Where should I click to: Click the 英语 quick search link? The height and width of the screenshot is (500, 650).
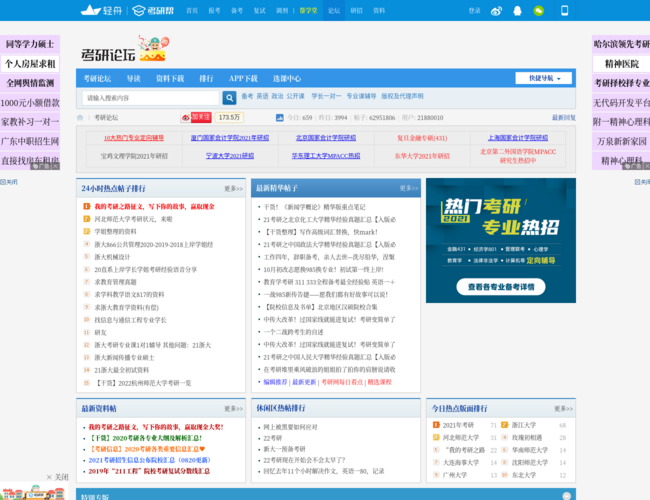coord(262,96)
